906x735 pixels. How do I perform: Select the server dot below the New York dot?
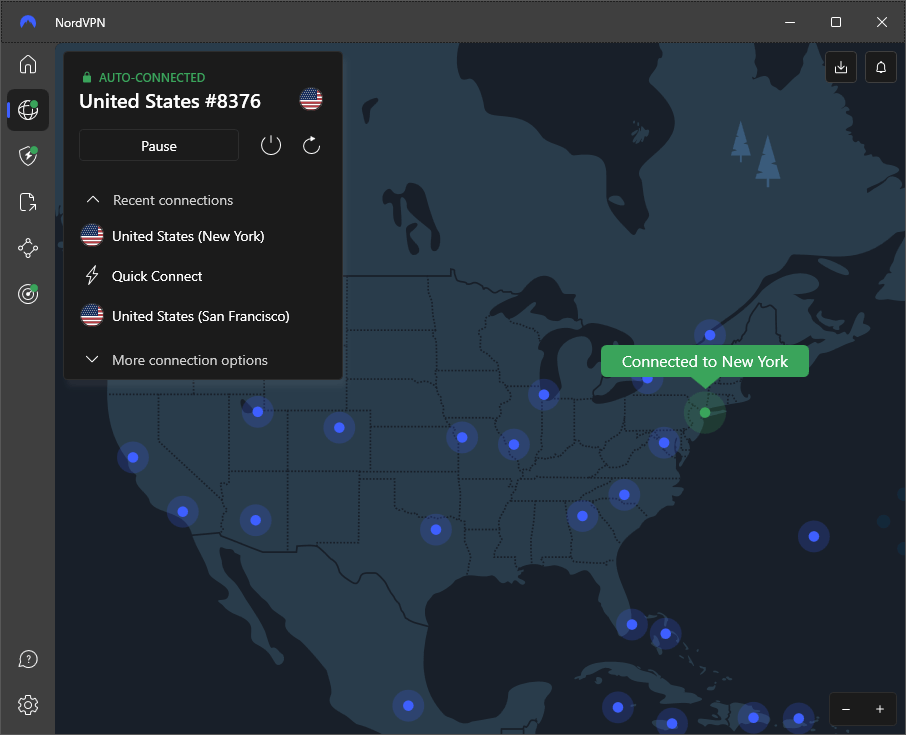click(x=664, y=443)
